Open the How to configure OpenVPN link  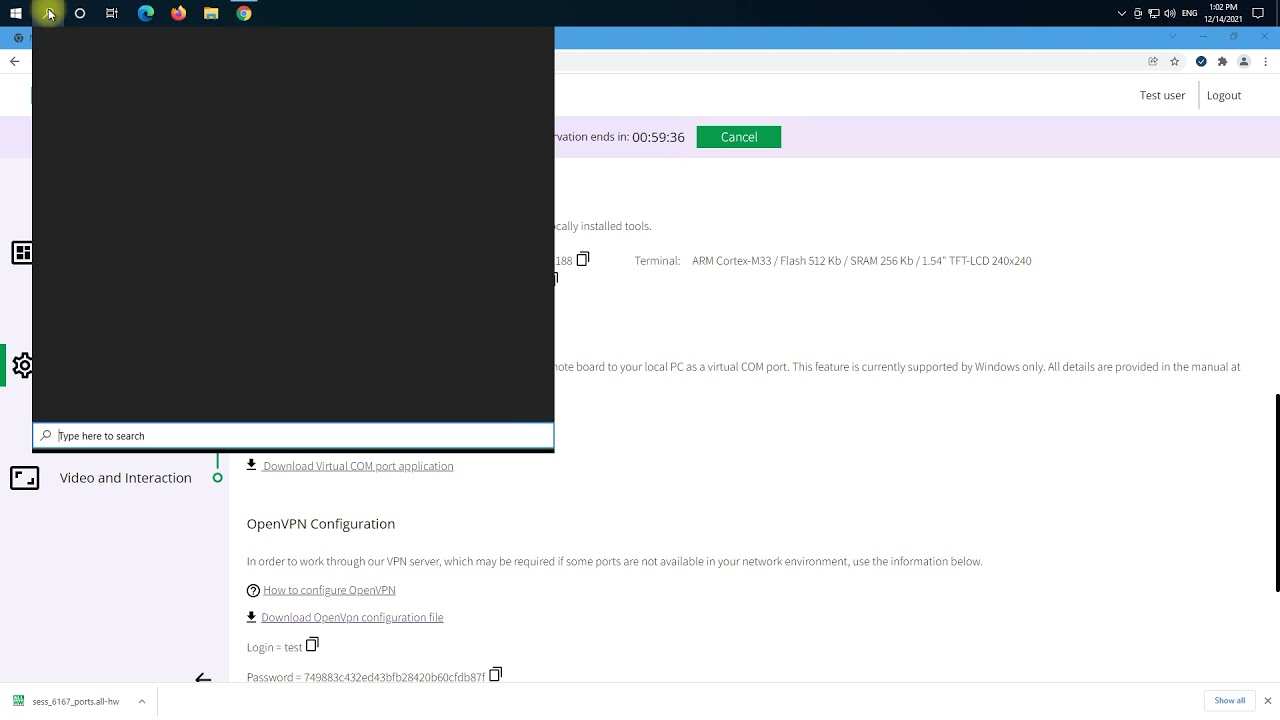point(329,590)
